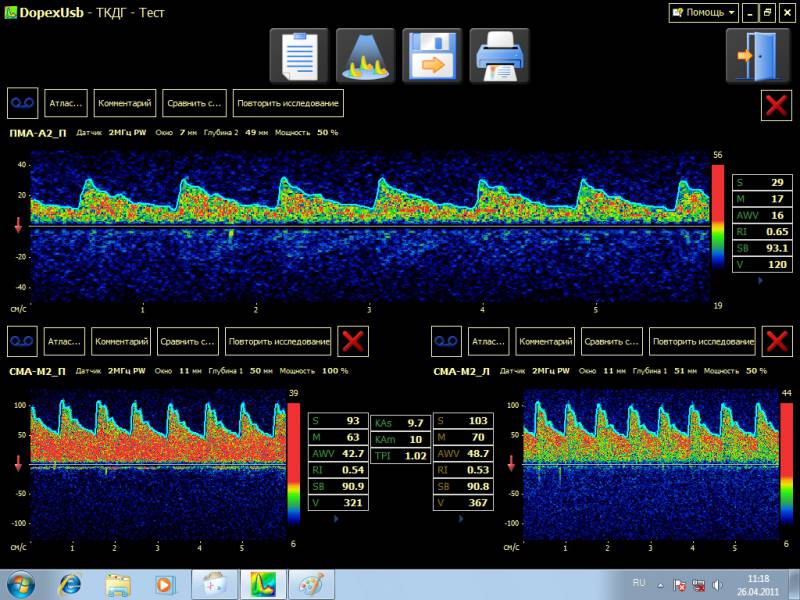
Task: Select SB value 93.1
Action: tap(777, 248)
